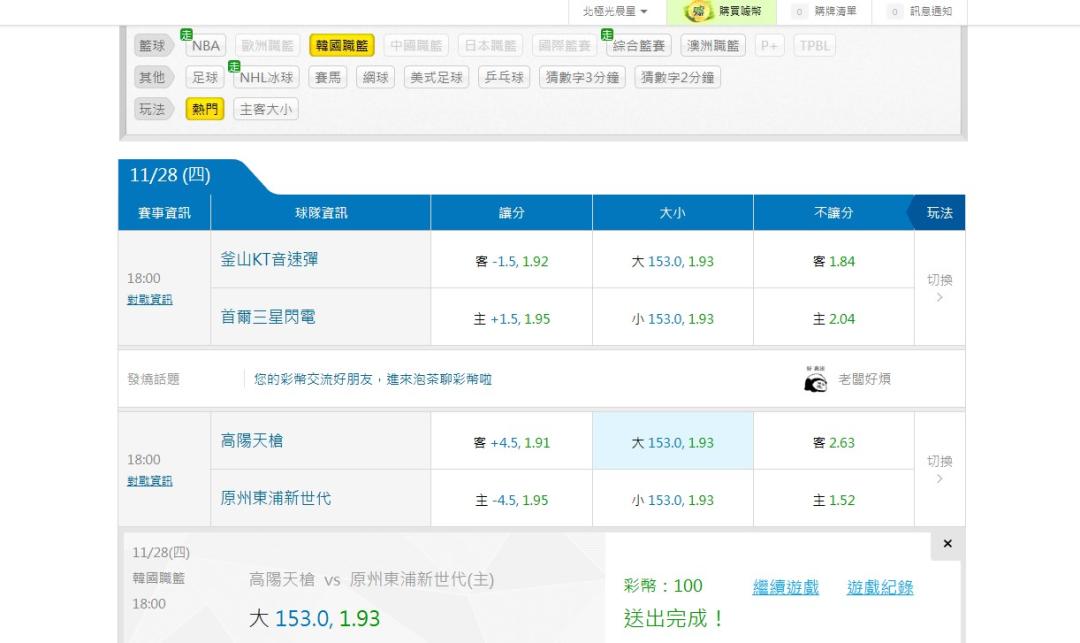
Task: Select the 熱門 play type
Action: coord(205,109)
